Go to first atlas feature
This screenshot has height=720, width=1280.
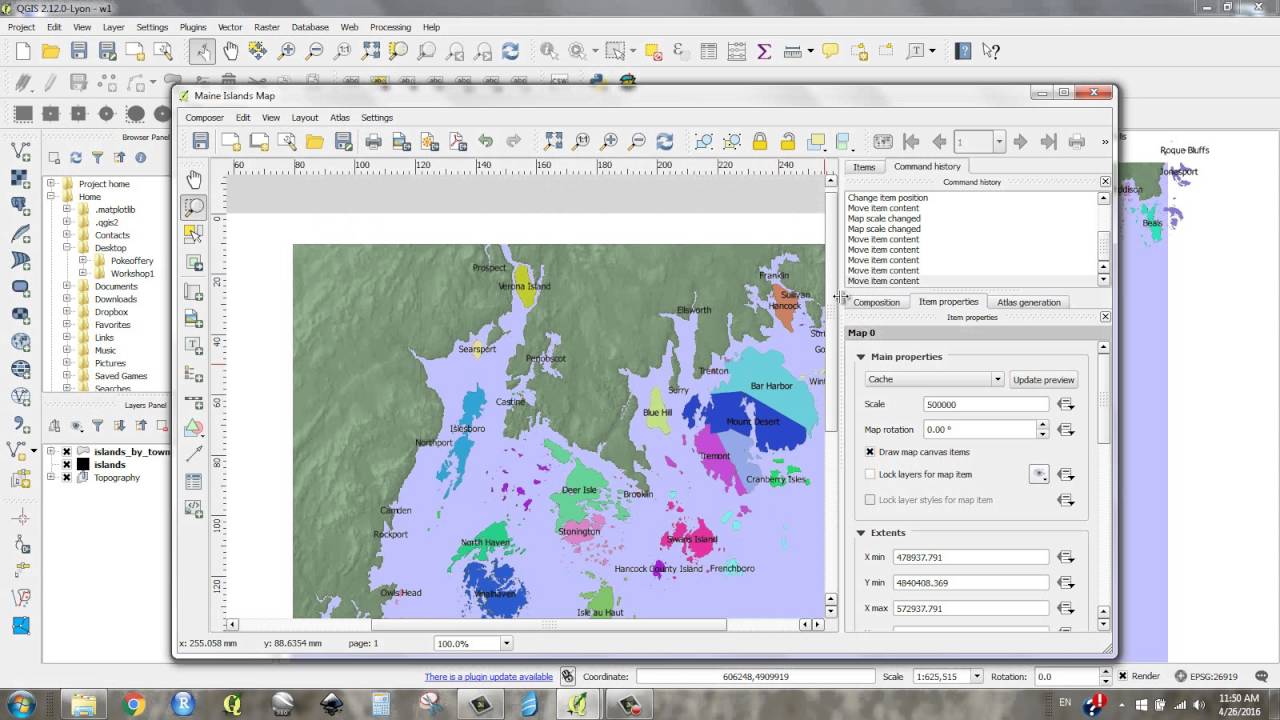(911, 142)
